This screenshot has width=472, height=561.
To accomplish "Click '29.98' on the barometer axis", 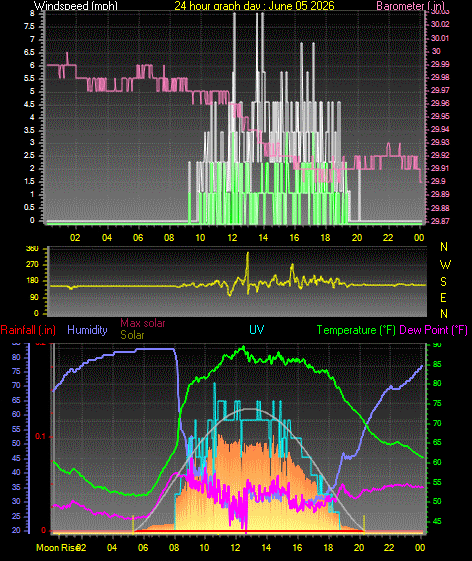I will tap(440, 77).
